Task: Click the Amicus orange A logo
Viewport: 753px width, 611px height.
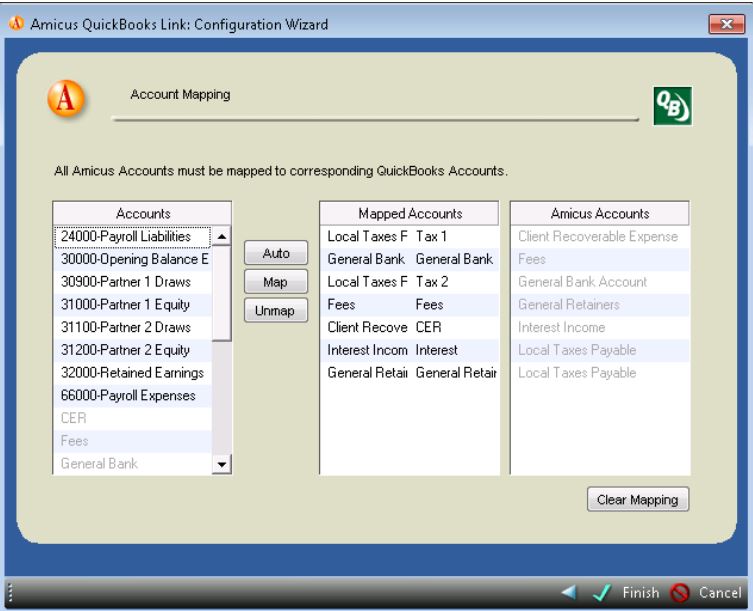Action: (66, 98)
